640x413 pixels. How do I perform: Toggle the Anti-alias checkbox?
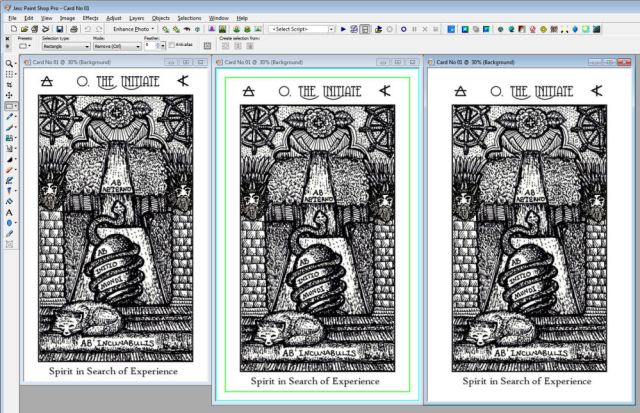tap(171, 45)
